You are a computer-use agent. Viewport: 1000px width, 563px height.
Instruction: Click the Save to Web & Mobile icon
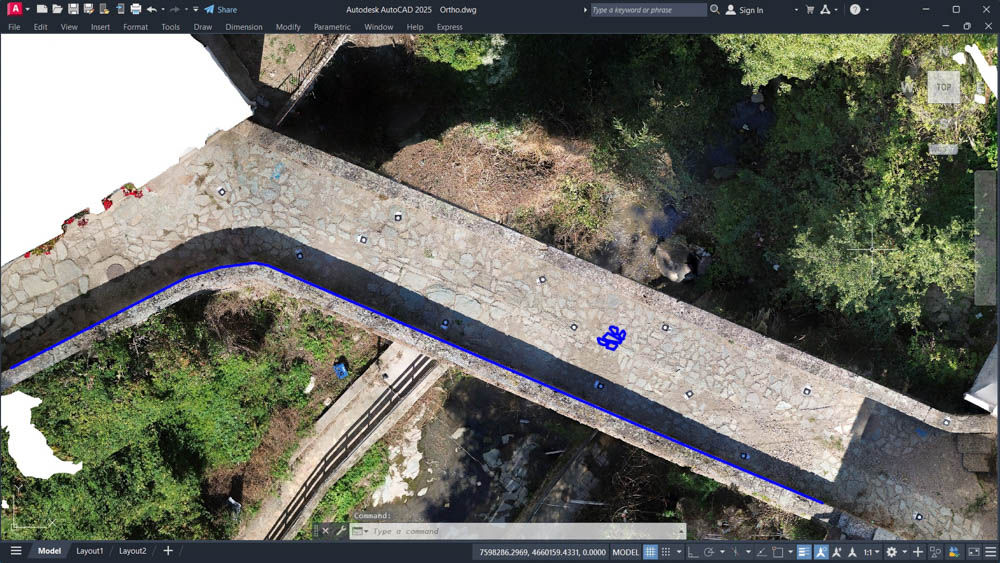point(120,9)
